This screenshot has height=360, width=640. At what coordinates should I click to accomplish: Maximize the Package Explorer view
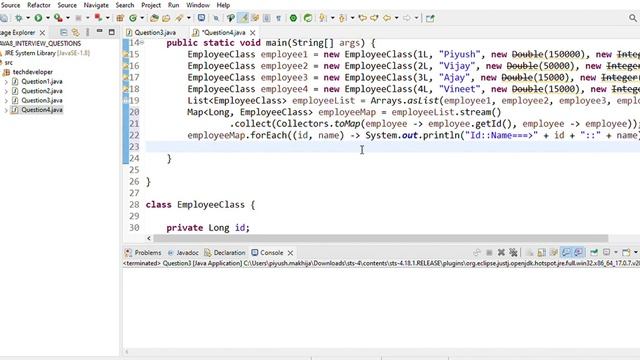tap(111, 32)
